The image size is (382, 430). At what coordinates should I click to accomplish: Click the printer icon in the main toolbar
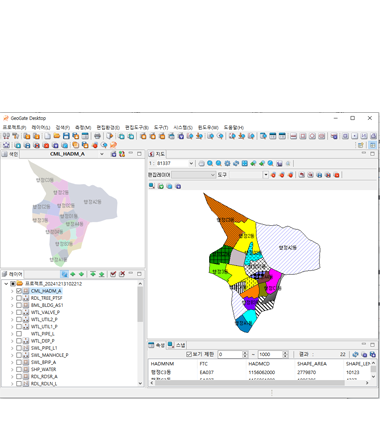(97, 136)
